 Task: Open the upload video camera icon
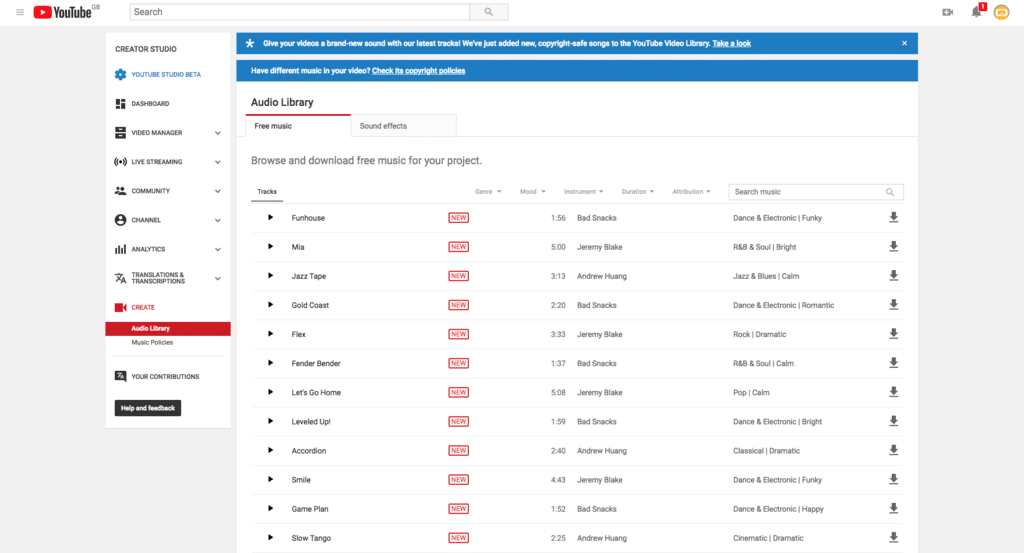pyautogui.click(x=947, y=12)
